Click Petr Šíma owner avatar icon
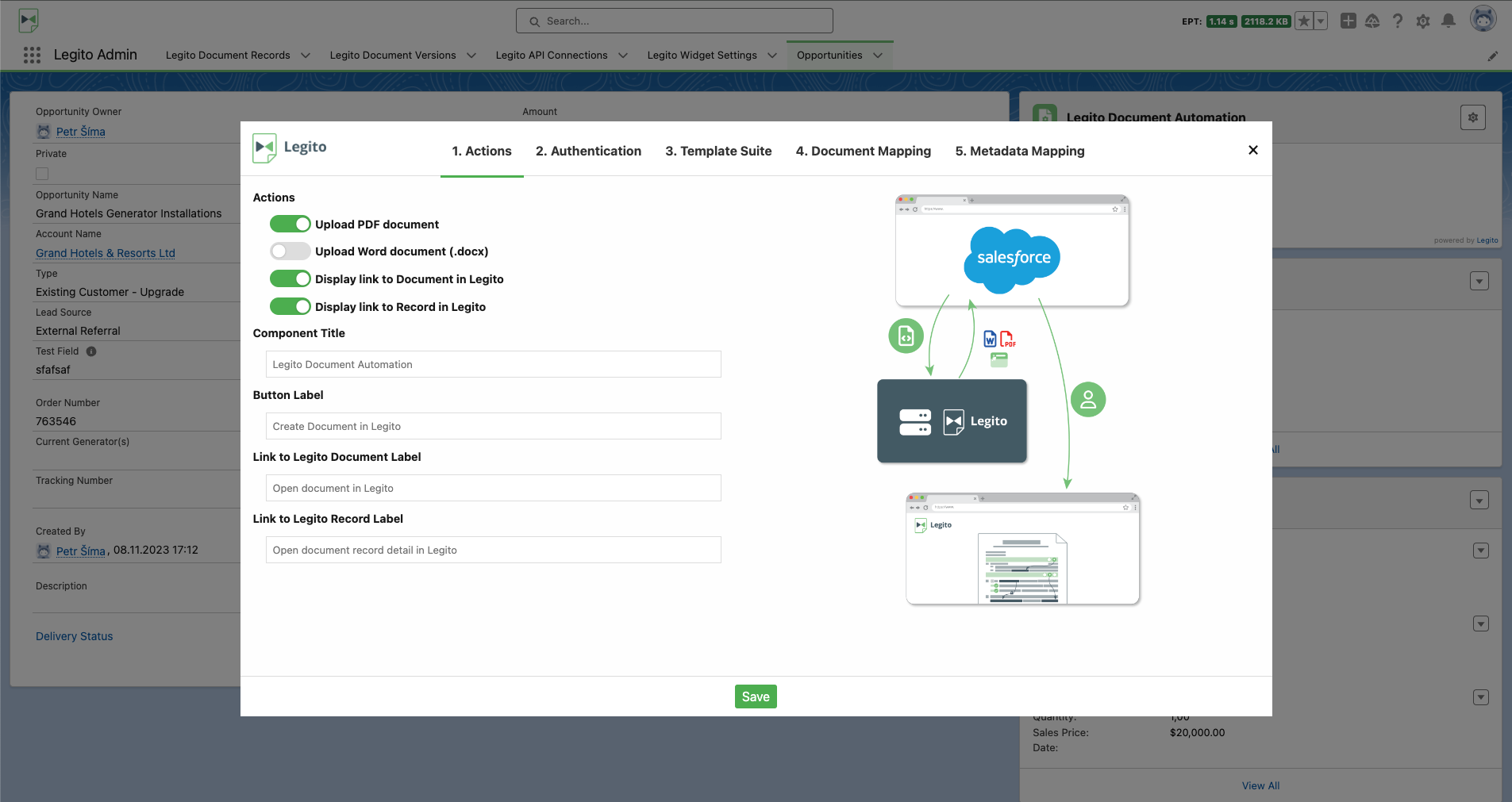 point(44,132)
